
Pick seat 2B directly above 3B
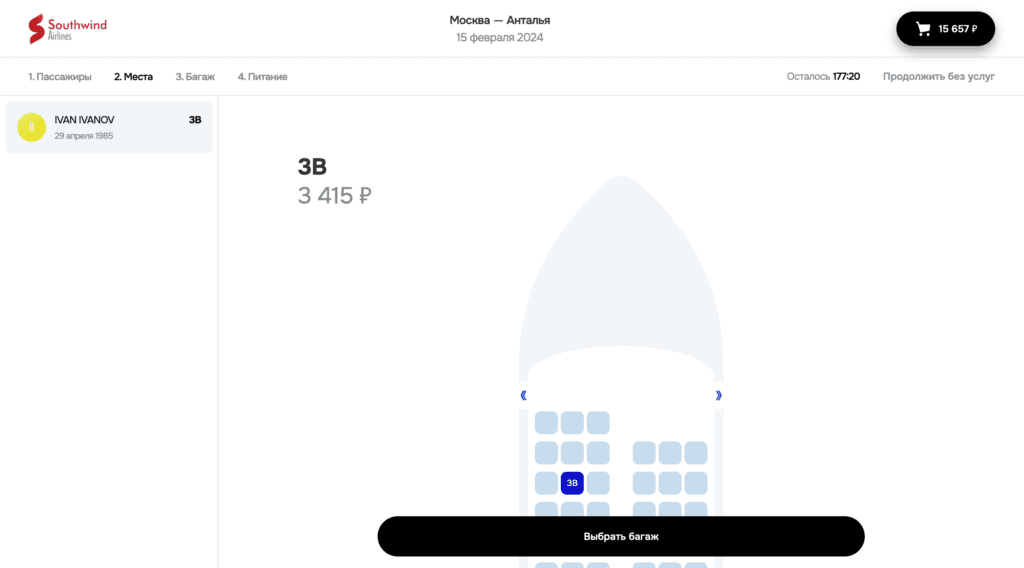(x=572, y=453)
